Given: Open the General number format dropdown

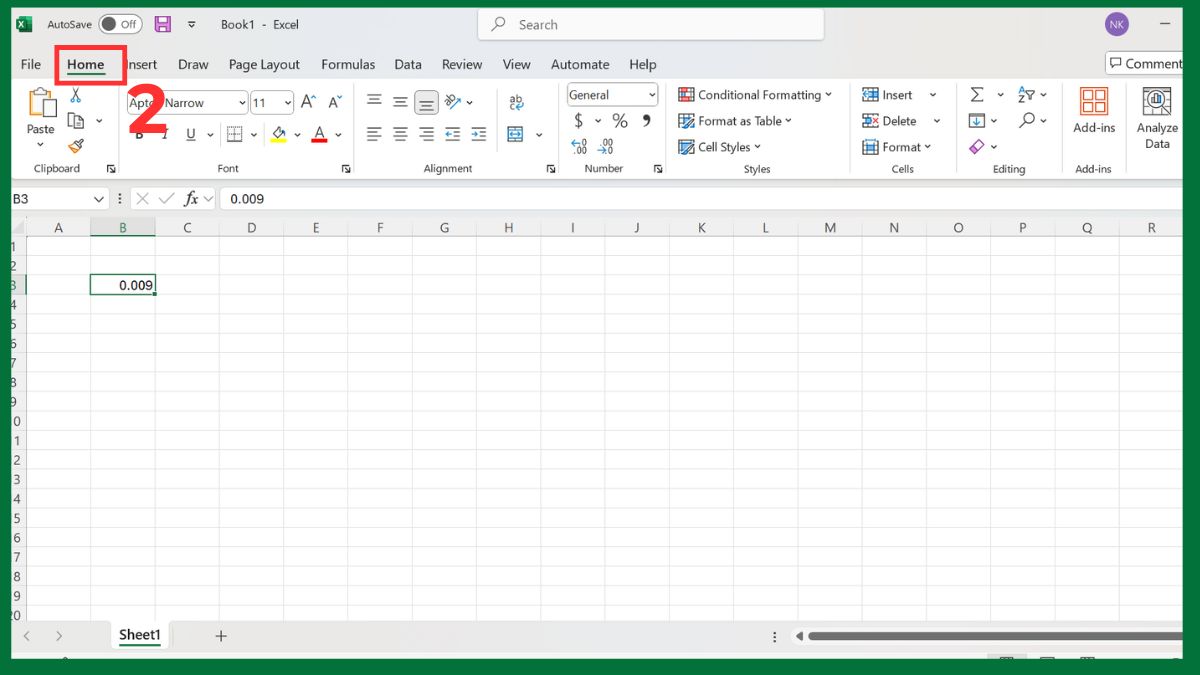Looking at the screenshot, I should click(648, 94).
